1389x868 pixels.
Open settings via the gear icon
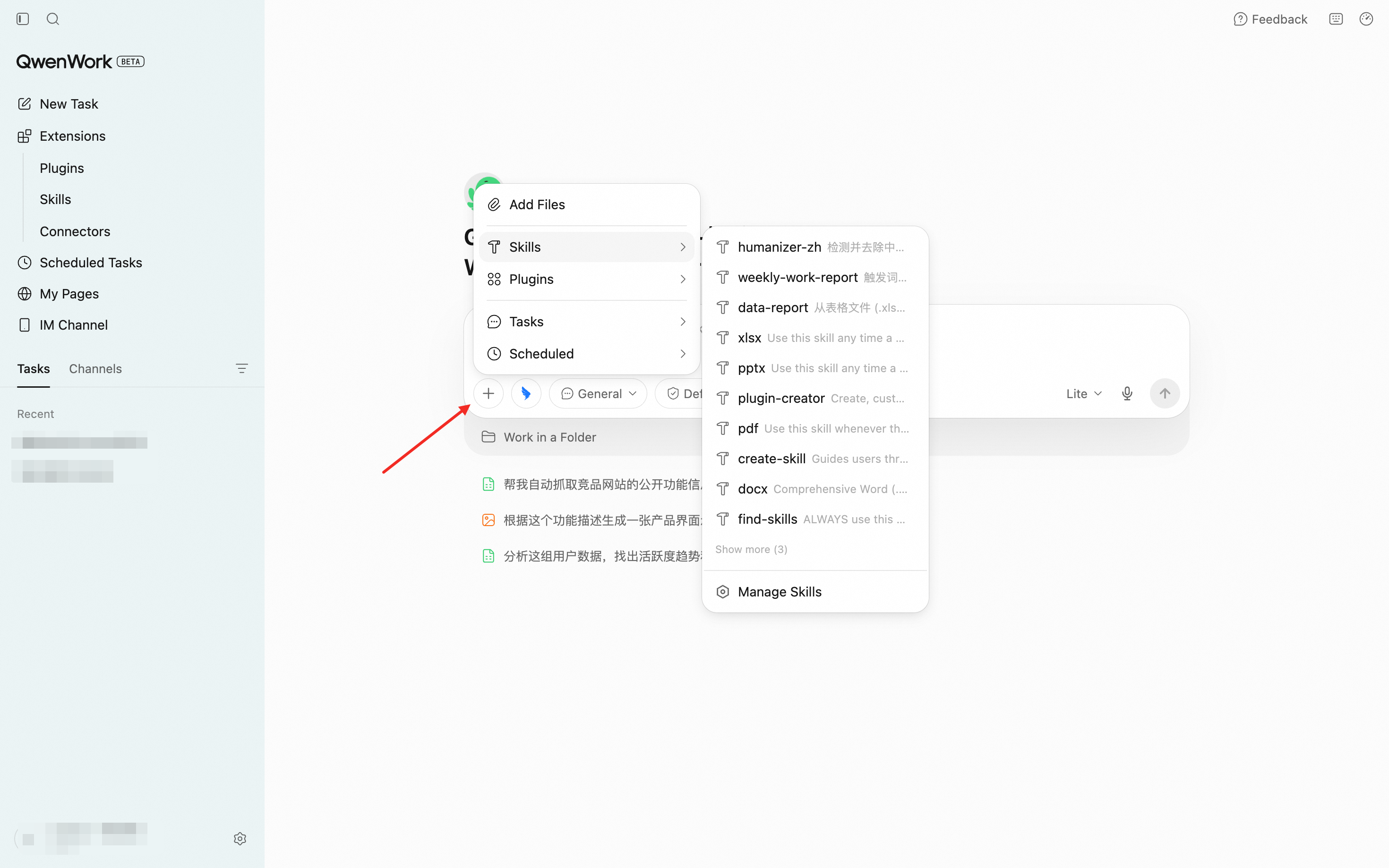(240, 839)
